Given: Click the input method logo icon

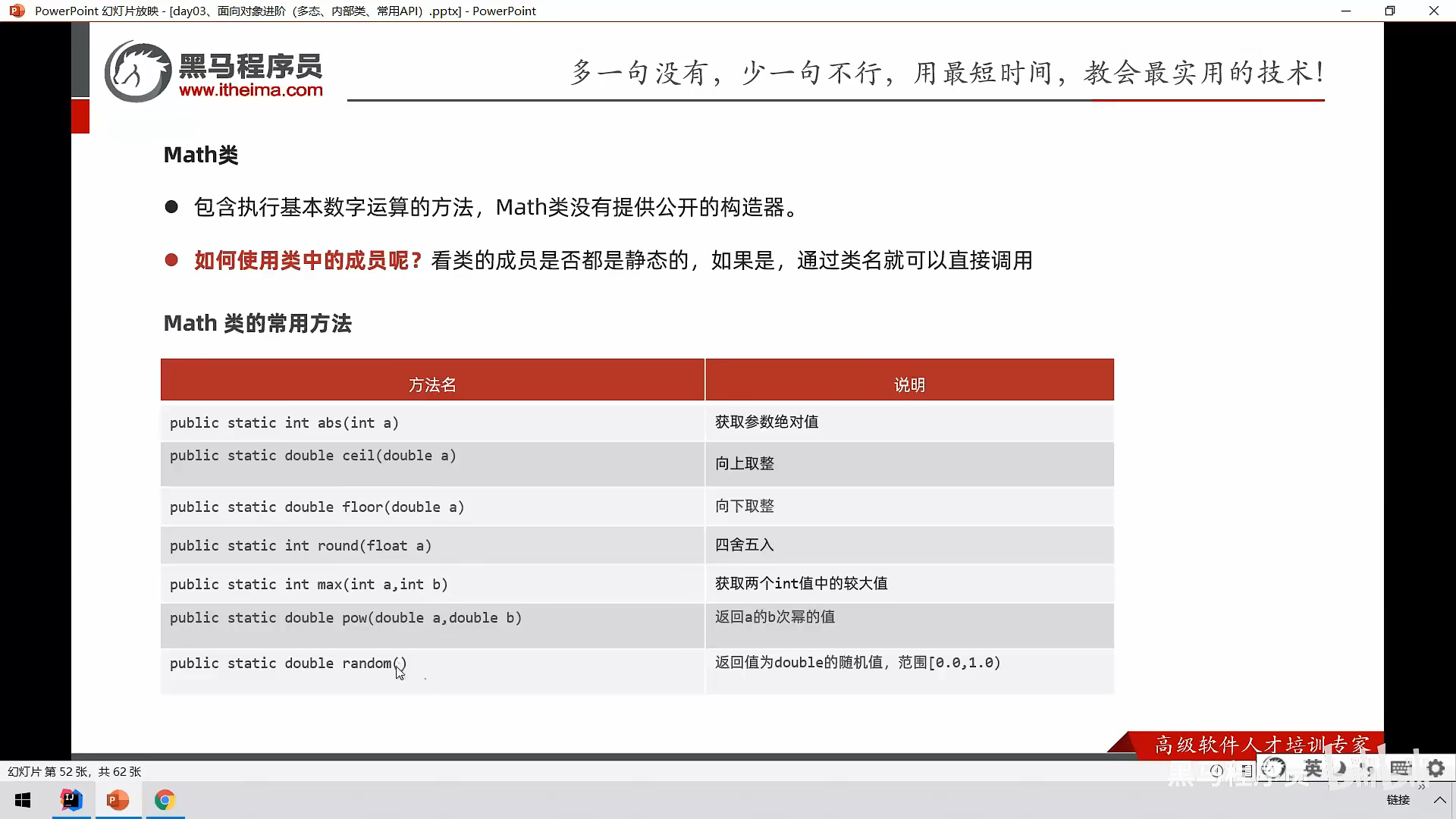Looking at the screenshot, I should (1274, 768).
